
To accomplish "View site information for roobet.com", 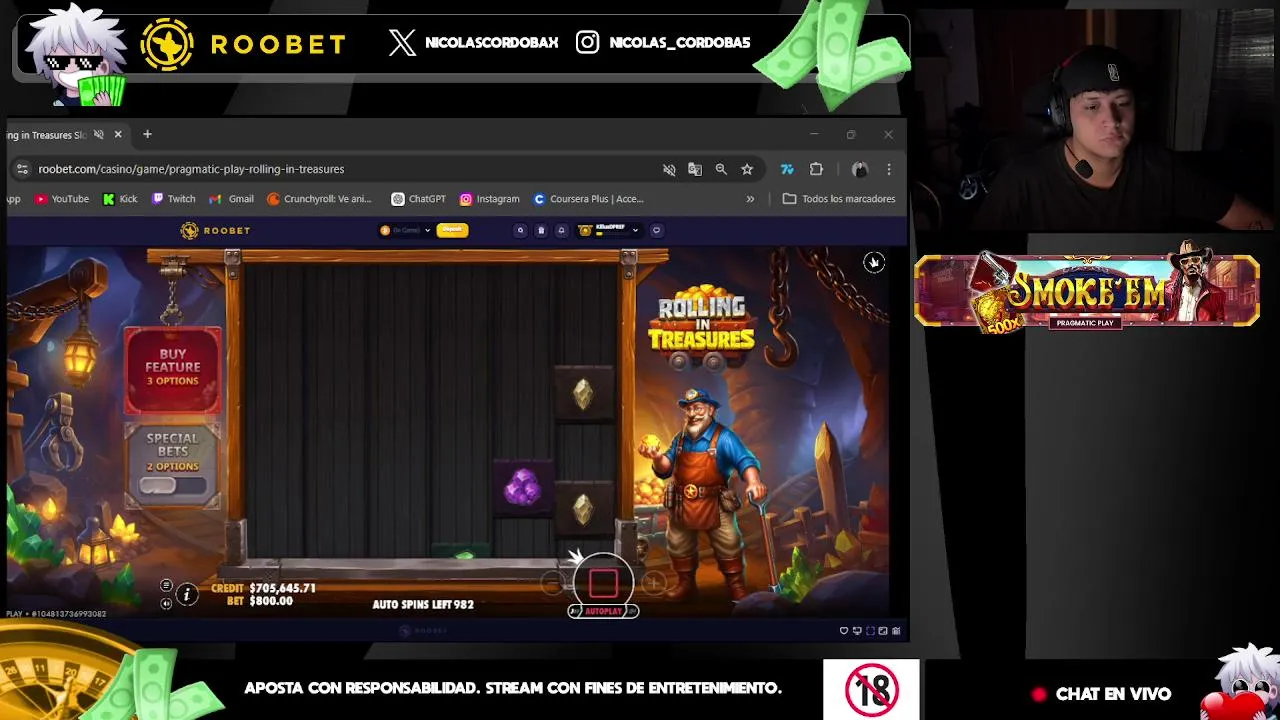I will (x=22, y=169).
